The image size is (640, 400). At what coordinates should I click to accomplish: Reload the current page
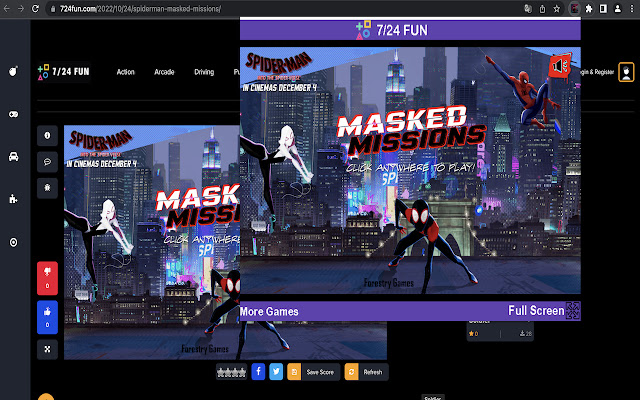pos(36,9)
